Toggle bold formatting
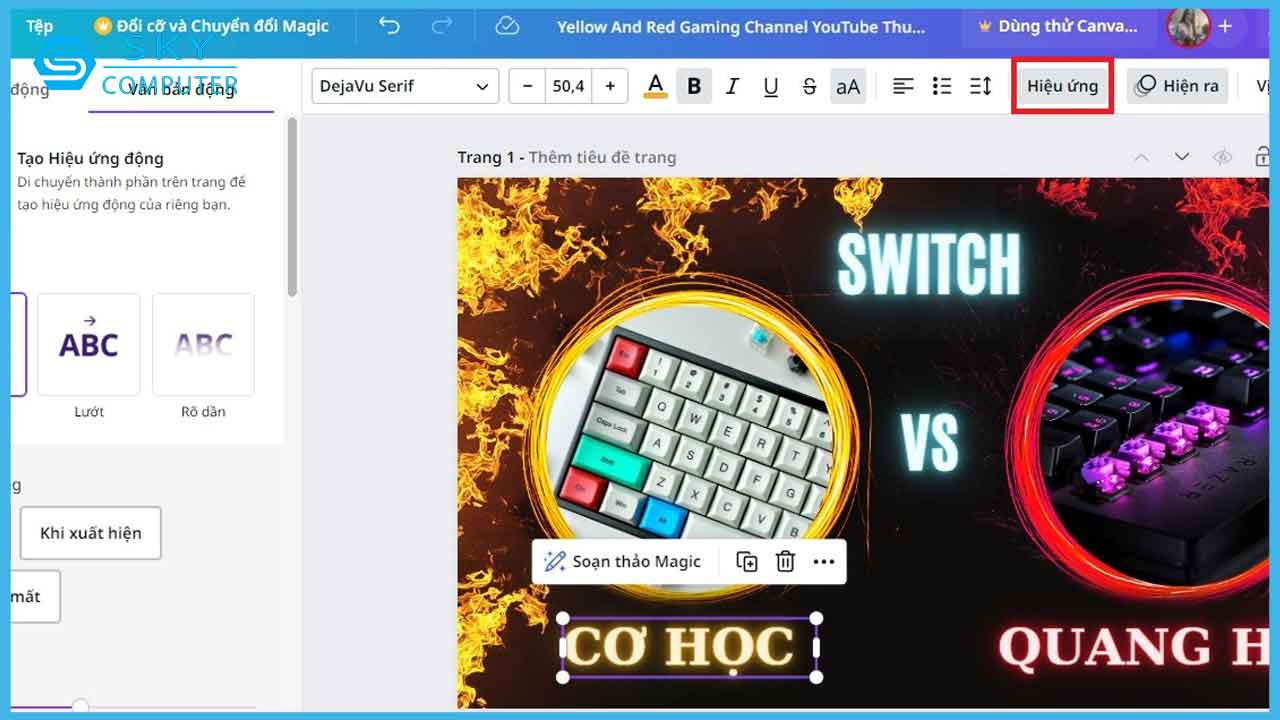This screenshot has height=720, width=1280. pos(694,86)
